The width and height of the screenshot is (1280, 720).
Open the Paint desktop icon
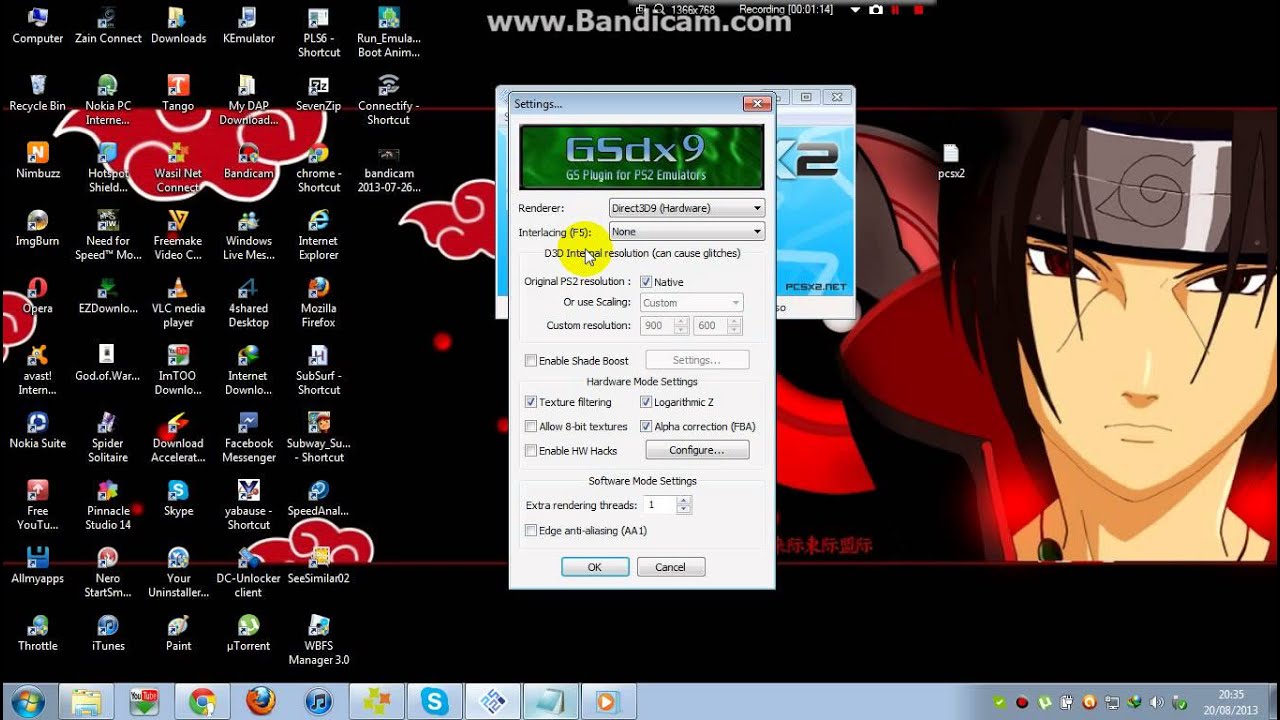[x=178, y=632]
